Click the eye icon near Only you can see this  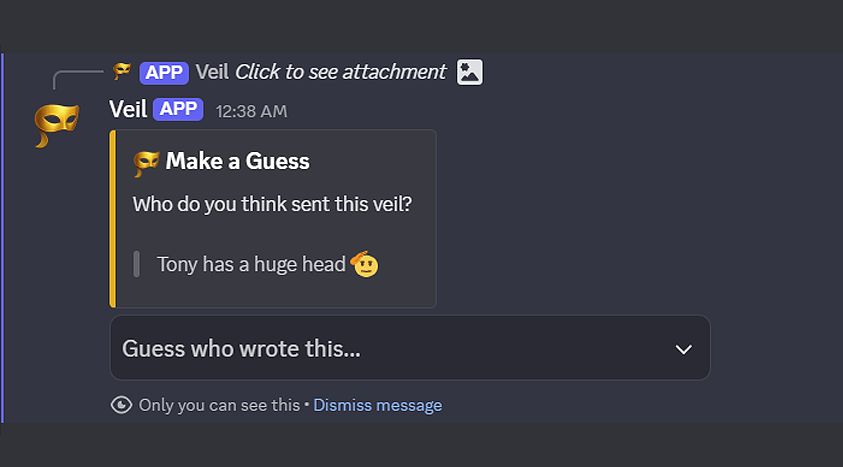pyautogui.click(x=122, y=405)
